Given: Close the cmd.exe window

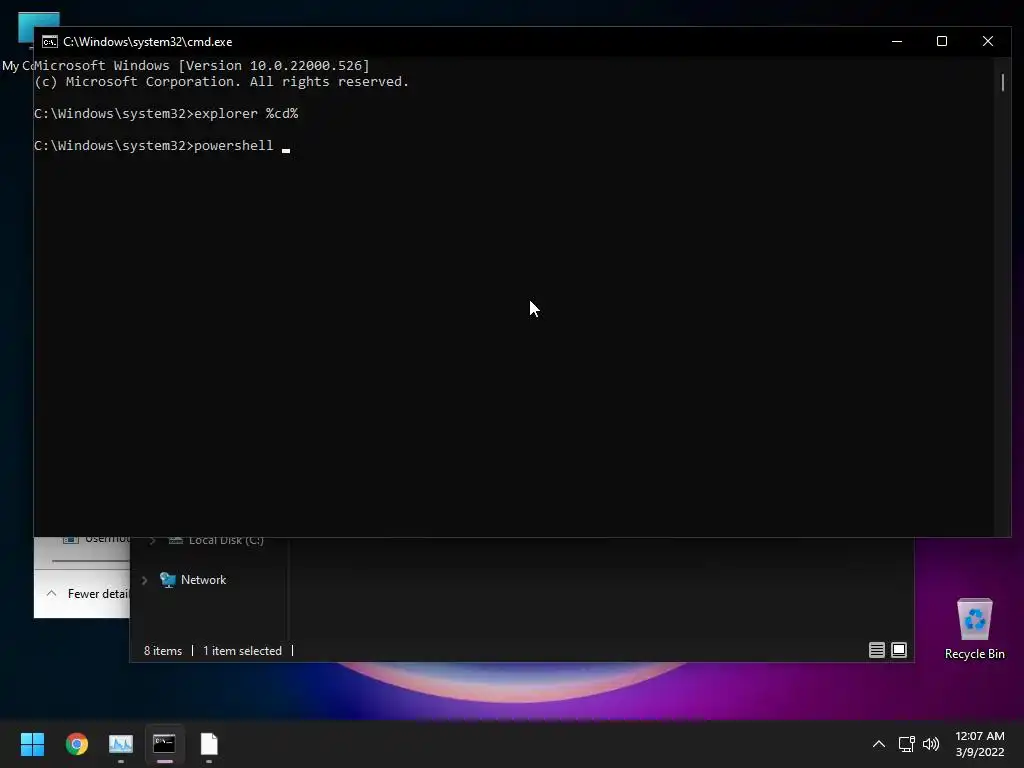Looking at the screenshot, I should click(x=987, y=41).
